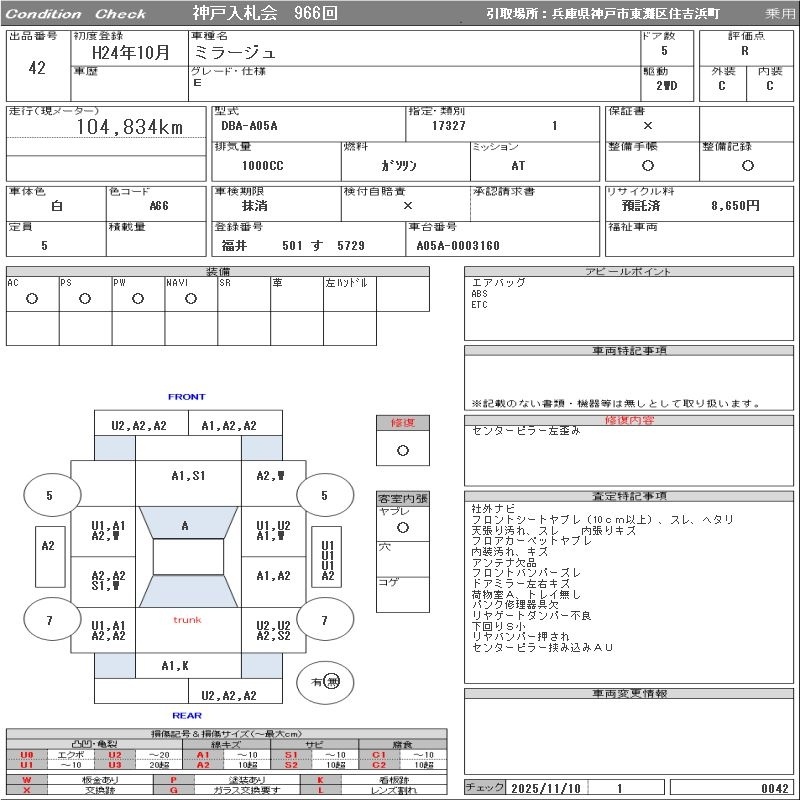Click the rear-right tire oval marked 7
Viewport: 800px width, 800px height.
tap(325, 620)
